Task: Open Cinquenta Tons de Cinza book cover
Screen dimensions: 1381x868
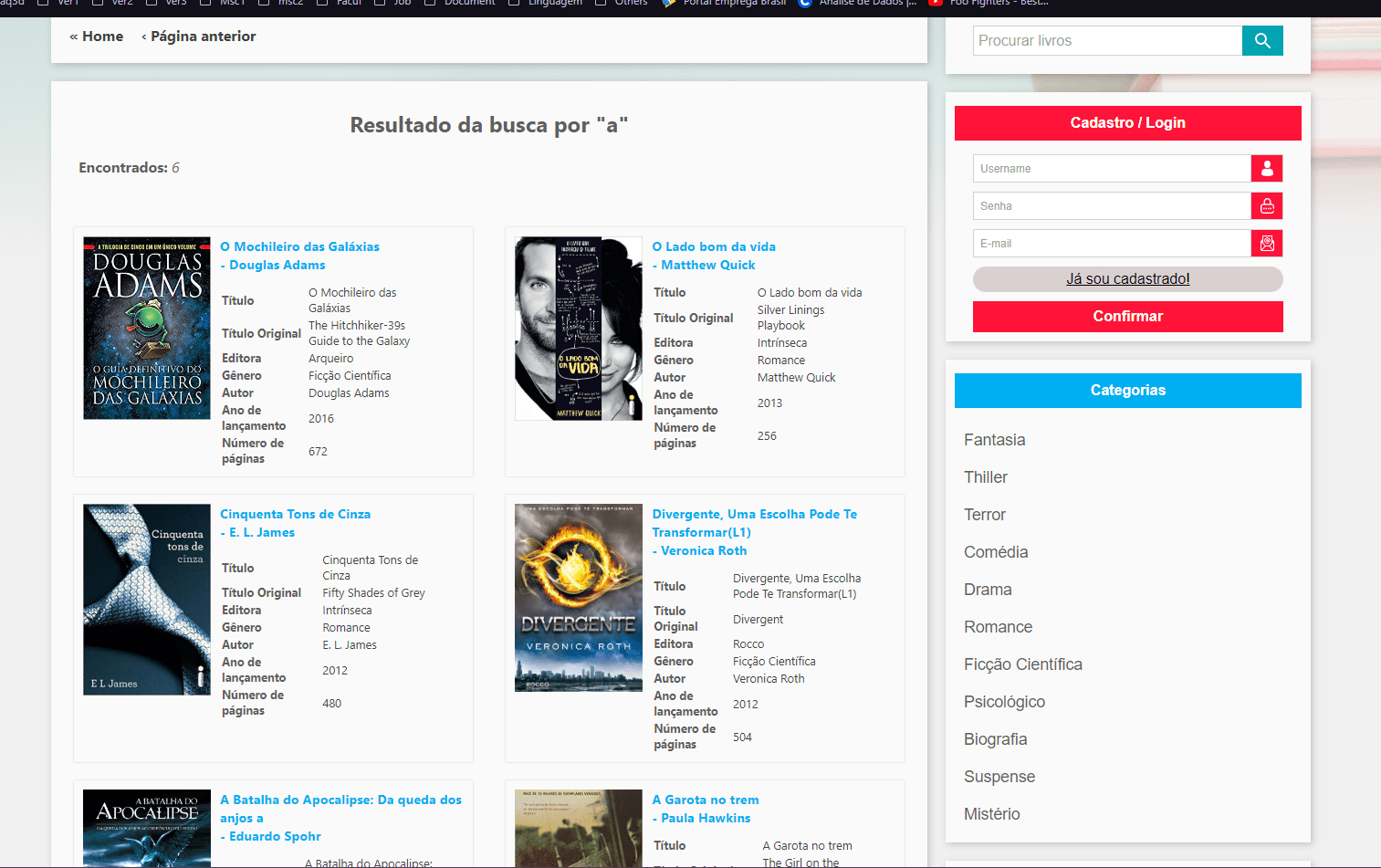Action: point(147,600)
